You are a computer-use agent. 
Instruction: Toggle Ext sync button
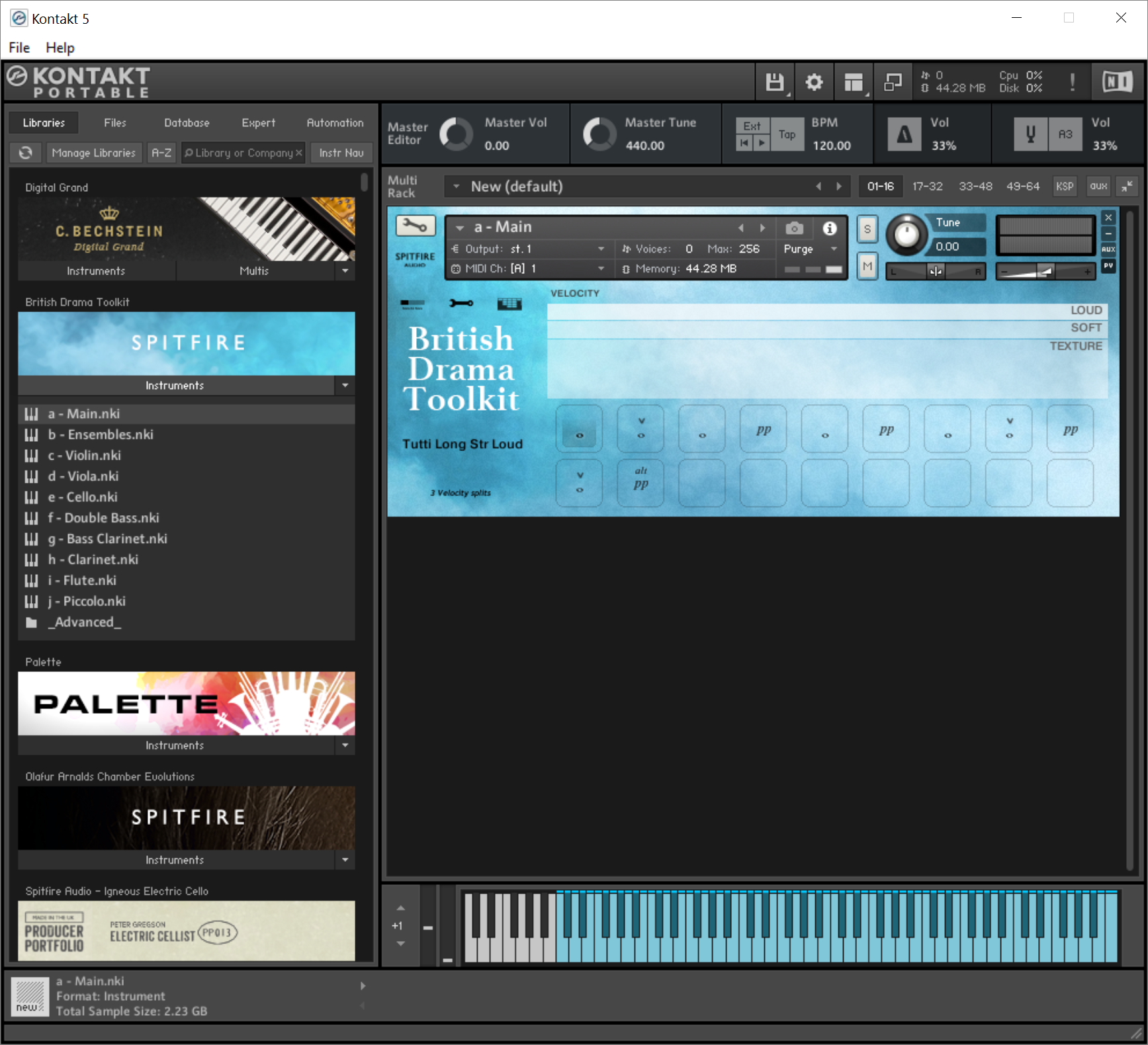[x=752, y=126]
